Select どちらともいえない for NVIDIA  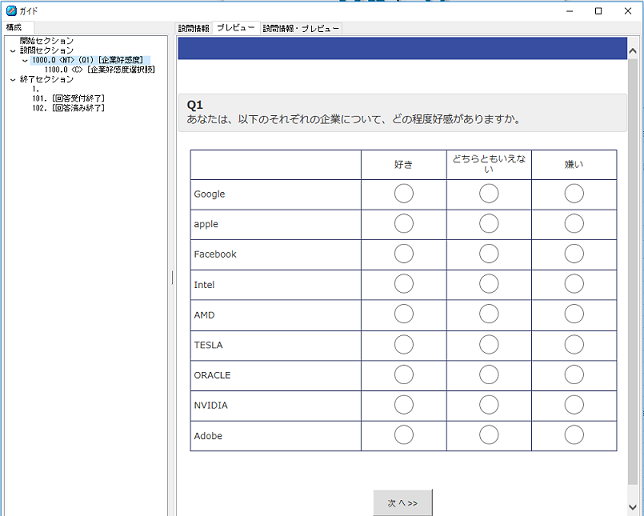(x=489, y=405)
